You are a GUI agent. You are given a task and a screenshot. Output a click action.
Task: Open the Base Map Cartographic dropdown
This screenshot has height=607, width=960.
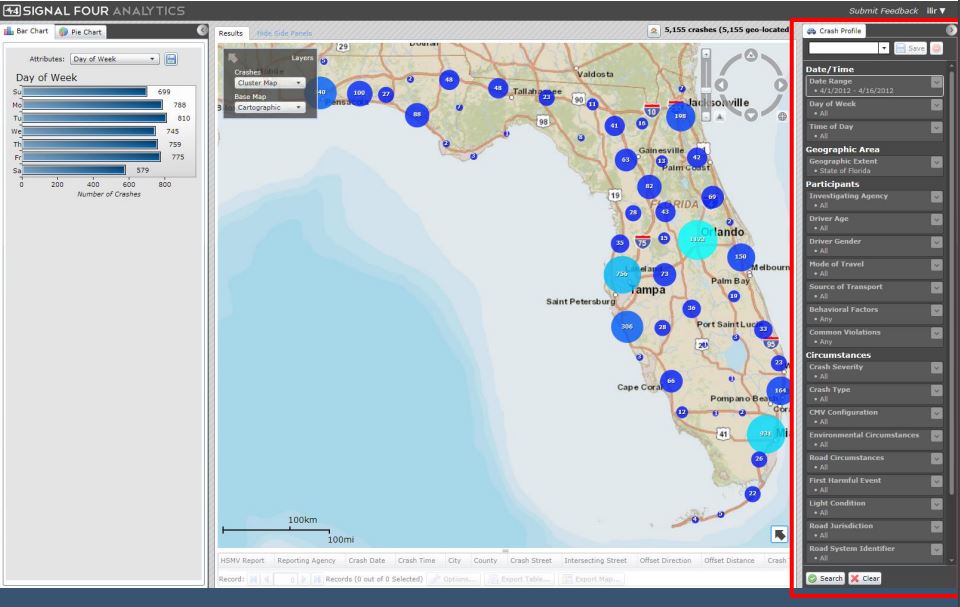coord(270,106)
